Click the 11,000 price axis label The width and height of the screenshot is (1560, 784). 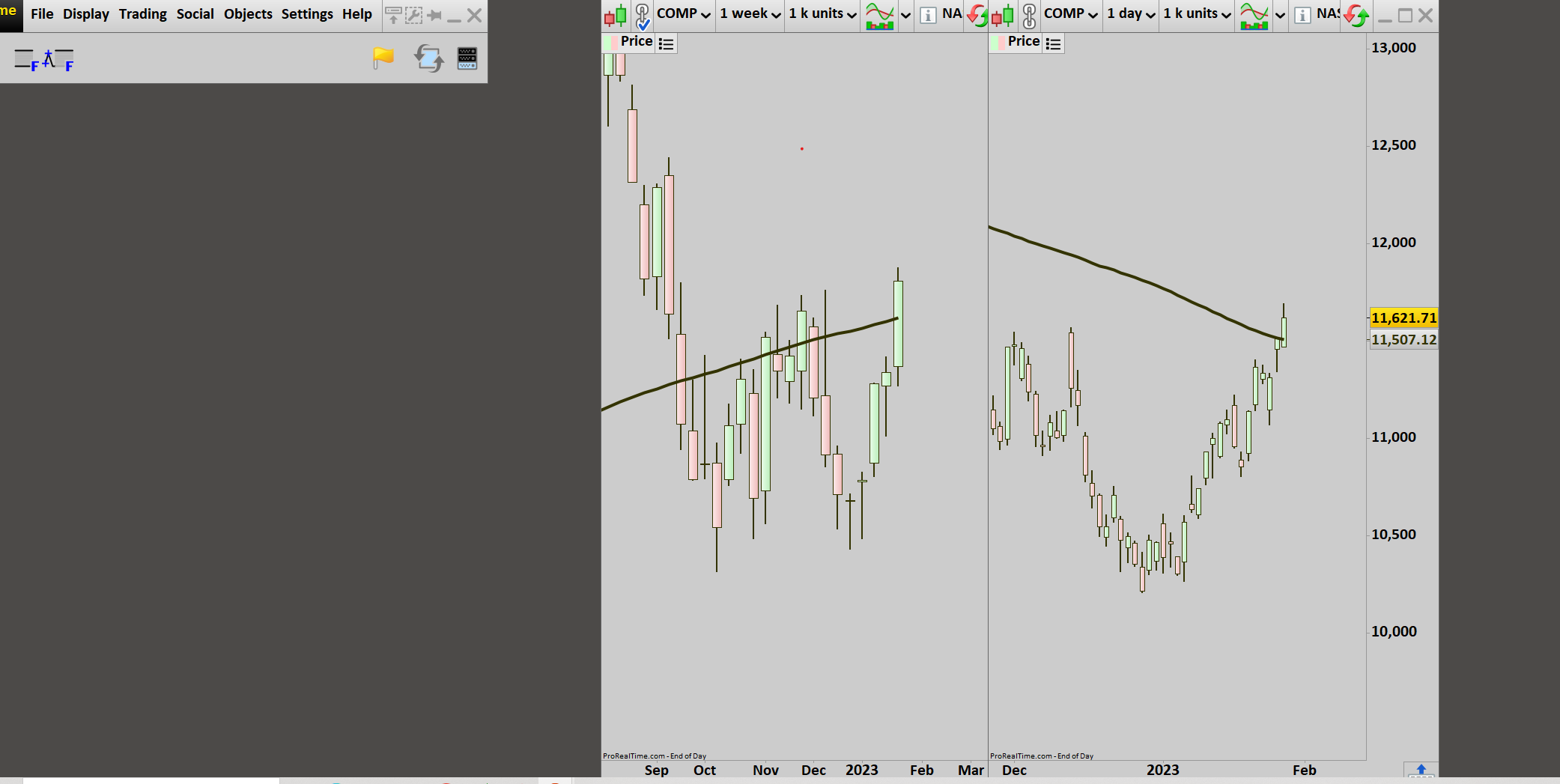coord(1394,437)
